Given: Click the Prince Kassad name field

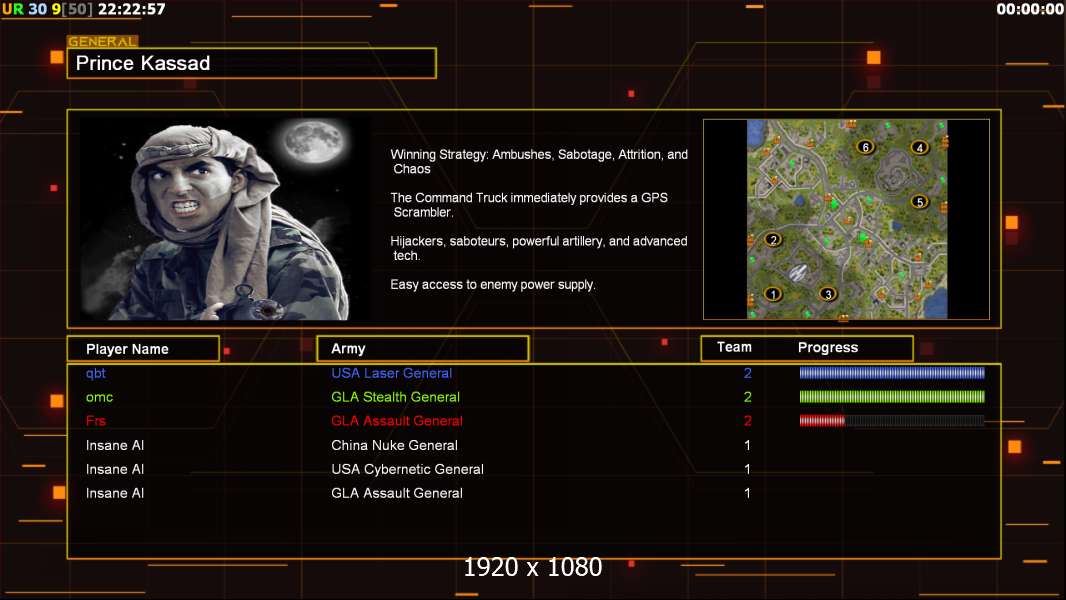Looking at the screenshot, I should [252, 63].
